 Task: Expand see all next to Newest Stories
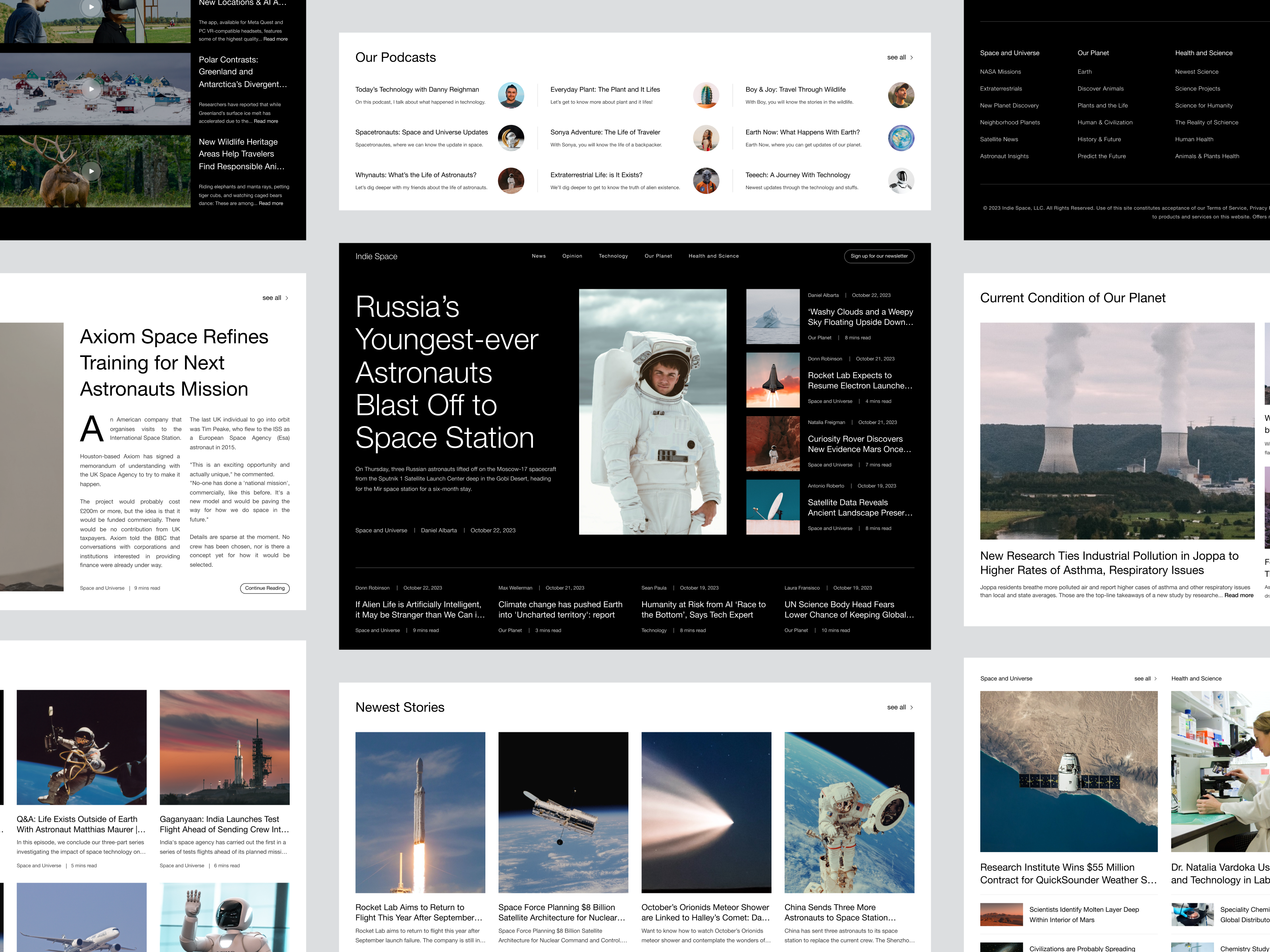pos(900,707)
